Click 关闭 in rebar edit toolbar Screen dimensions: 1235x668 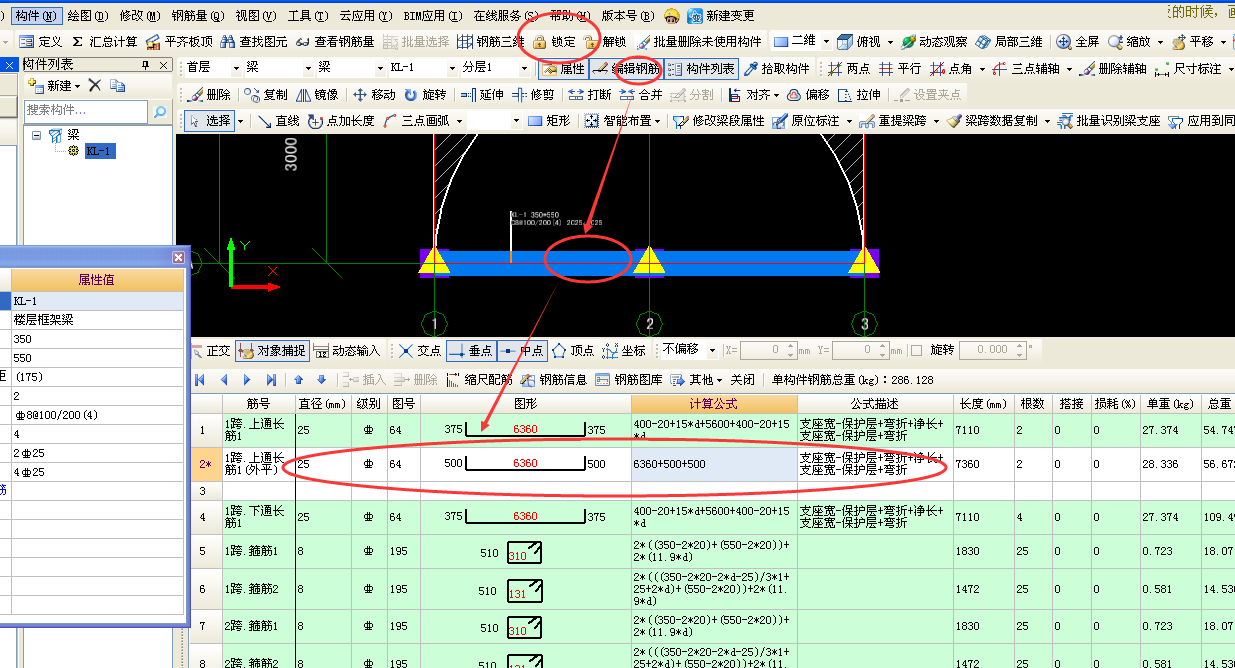click(x=742, y=380)
